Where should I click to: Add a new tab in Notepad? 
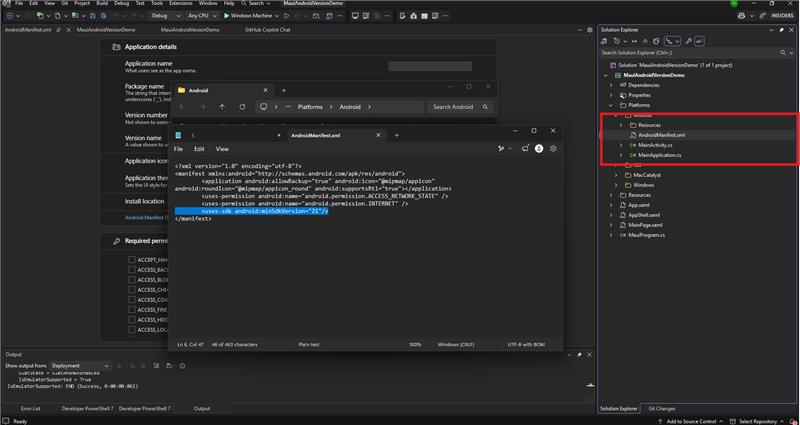(x=396, y=135)
